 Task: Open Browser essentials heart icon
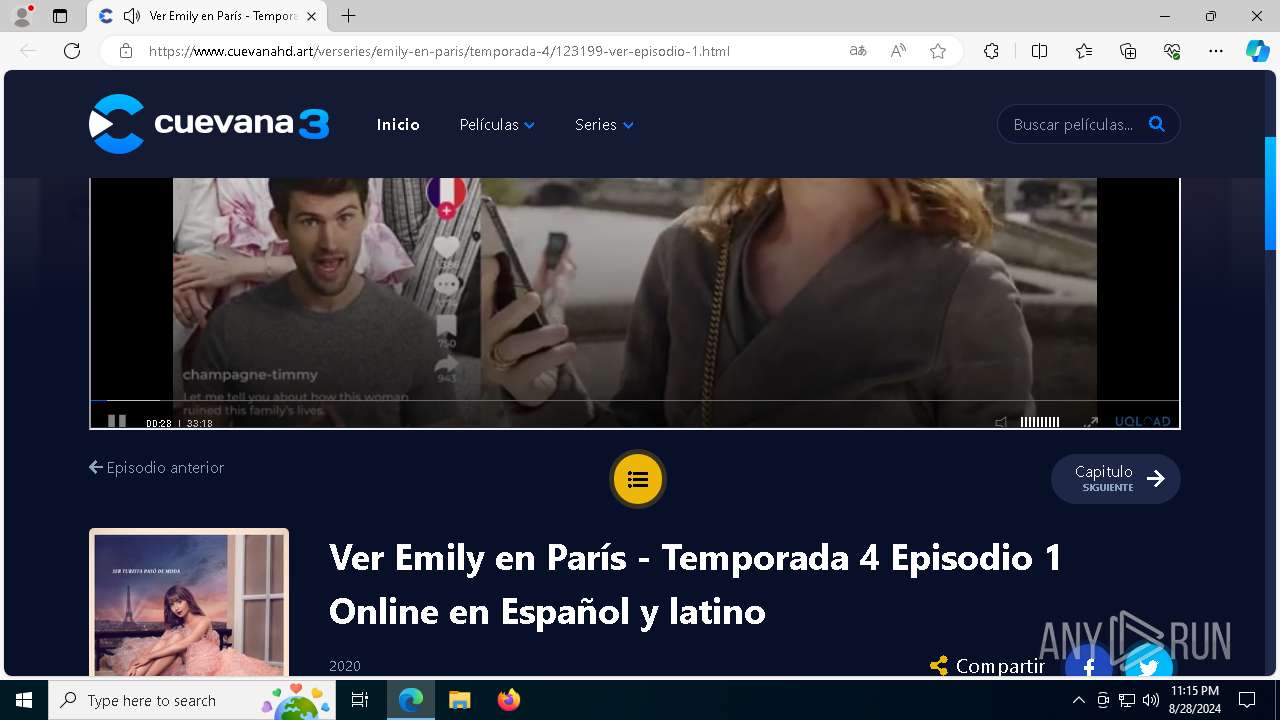tap(1172, 51)
